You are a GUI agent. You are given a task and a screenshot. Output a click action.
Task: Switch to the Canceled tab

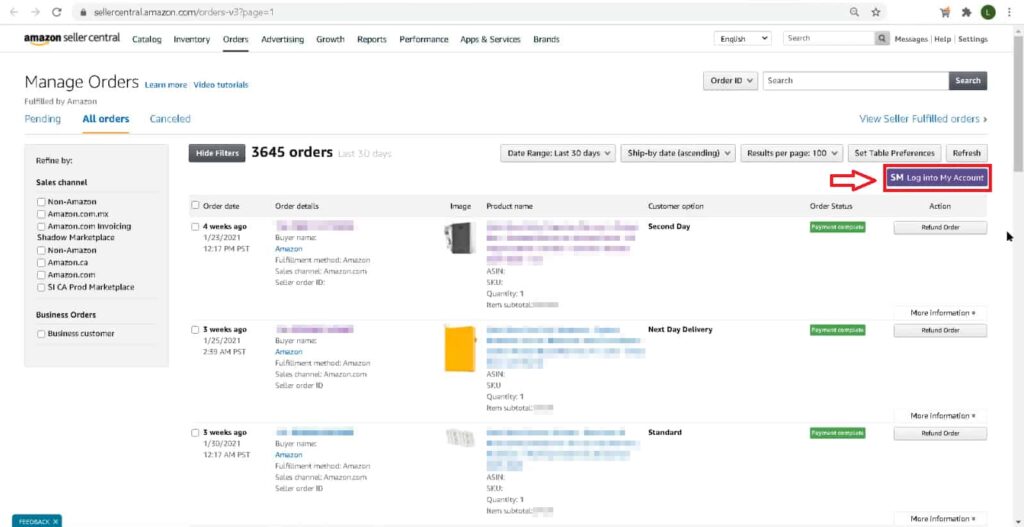click(170, 119)
